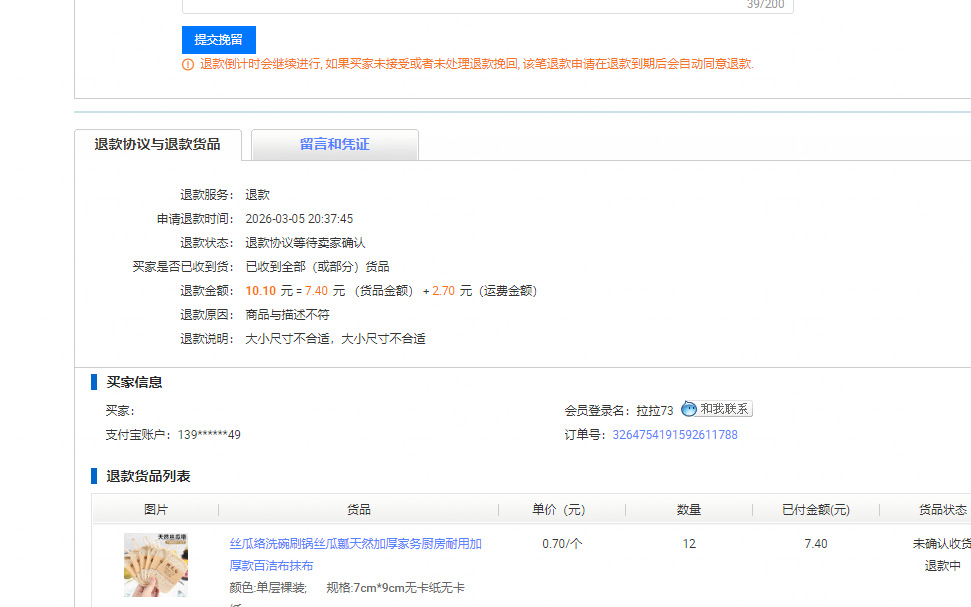Open the 丝瓜络洗碗刷锅 product link
This screenshot has width=971, height=607.
(355, 554)
